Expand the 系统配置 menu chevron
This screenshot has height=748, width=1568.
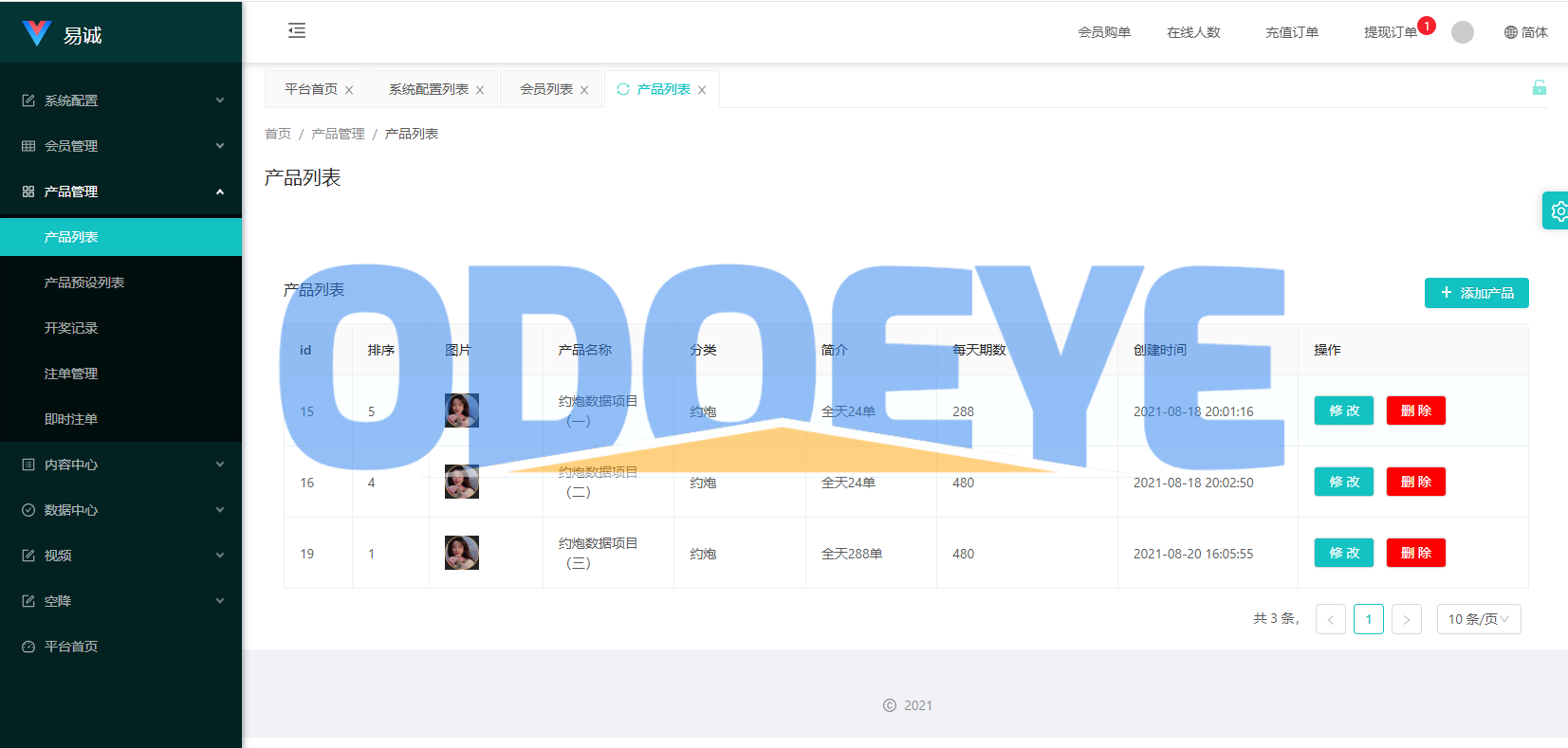pos(220,100)
